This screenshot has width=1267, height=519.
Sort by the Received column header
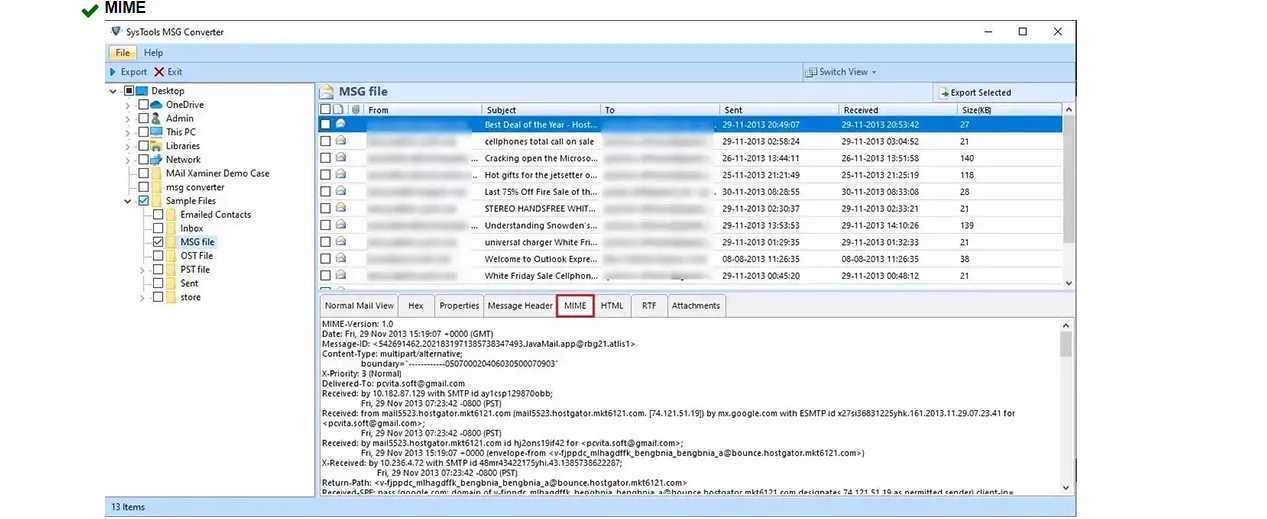[x=898, y=110]
